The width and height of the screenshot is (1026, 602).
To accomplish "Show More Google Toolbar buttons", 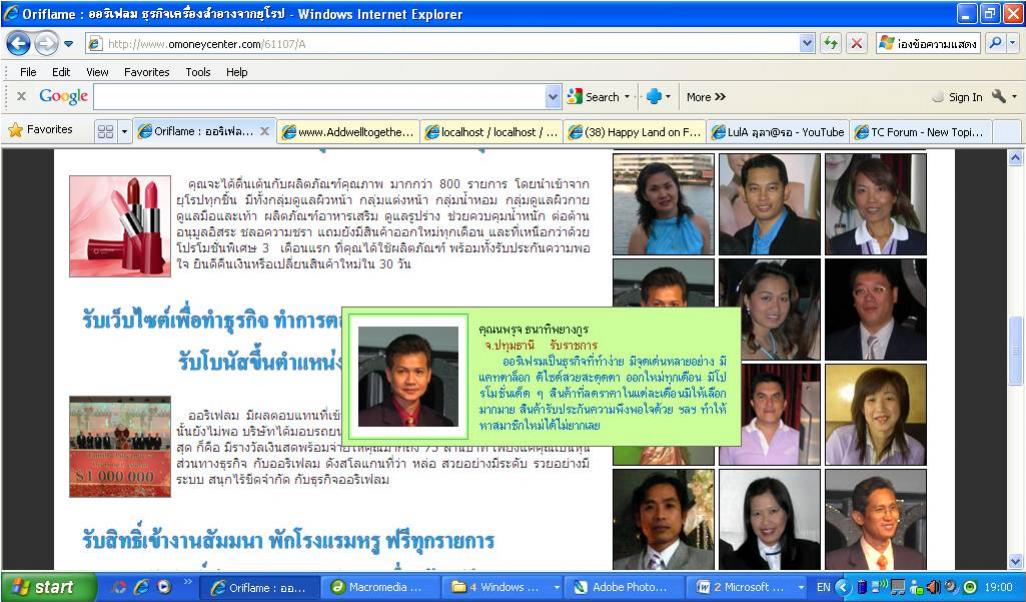I will point(706,97).
